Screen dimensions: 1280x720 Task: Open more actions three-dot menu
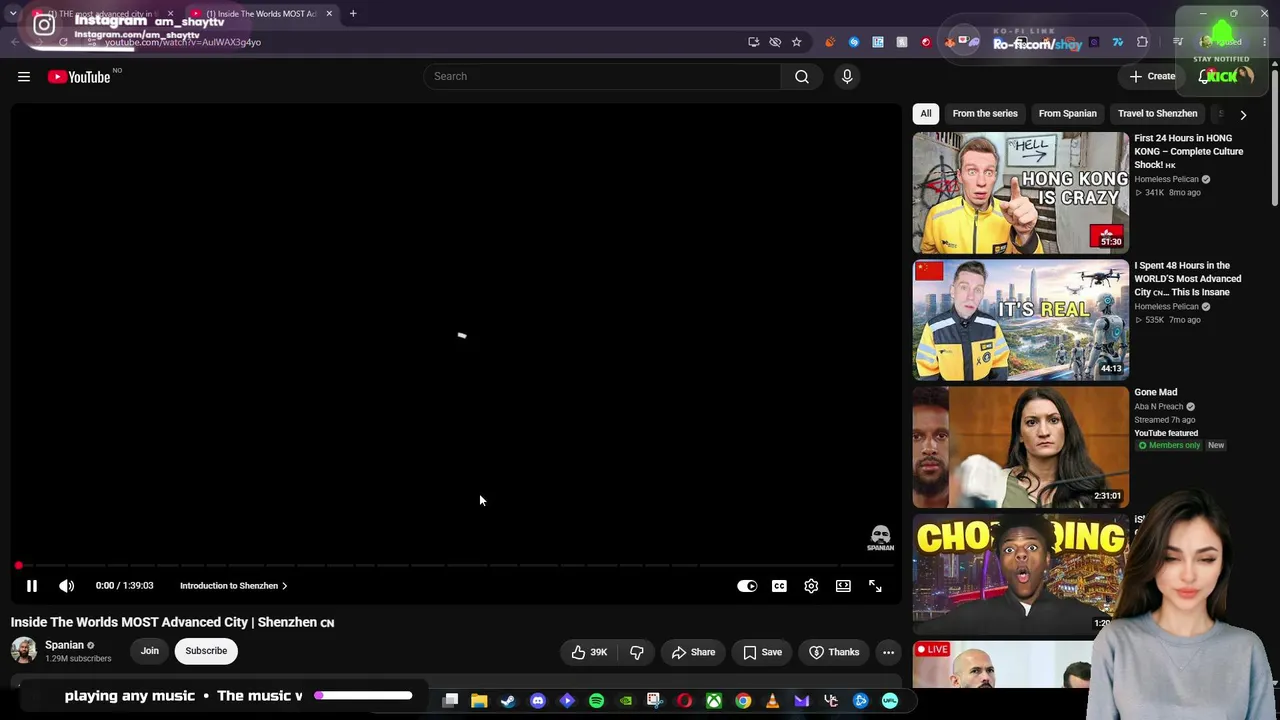pyautogui.click(x=888, y=652)
